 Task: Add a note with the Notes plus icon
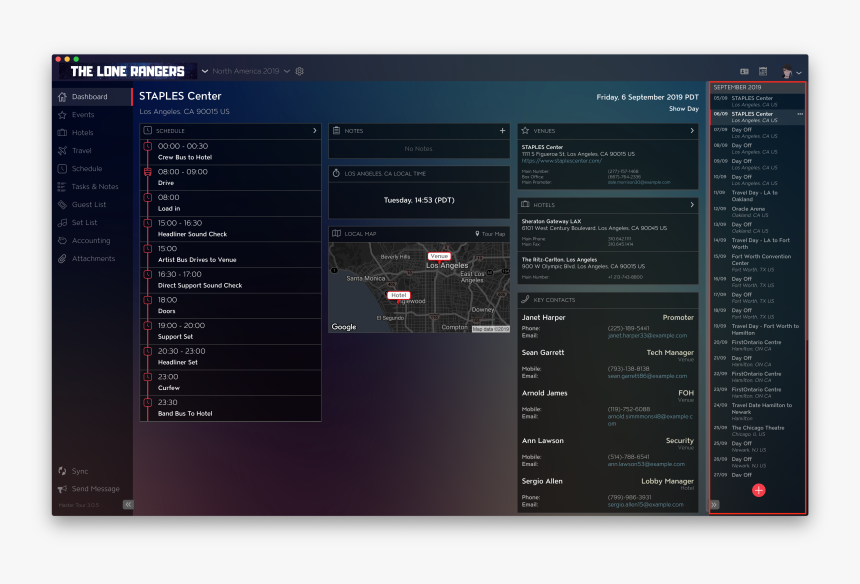pyautogui.click(x=502, y=131)
